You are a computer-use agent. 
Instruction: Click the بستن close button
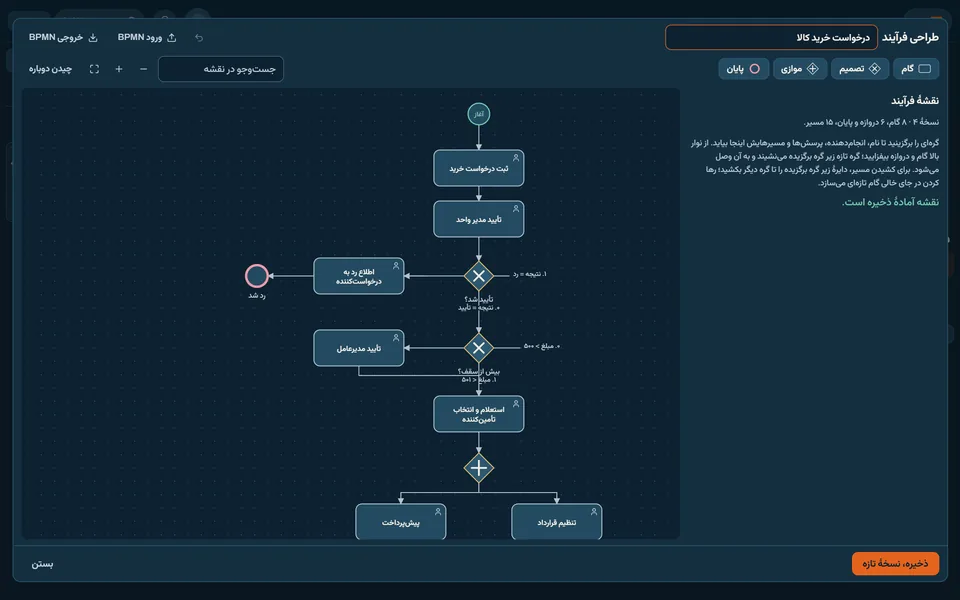pos(42,564)
